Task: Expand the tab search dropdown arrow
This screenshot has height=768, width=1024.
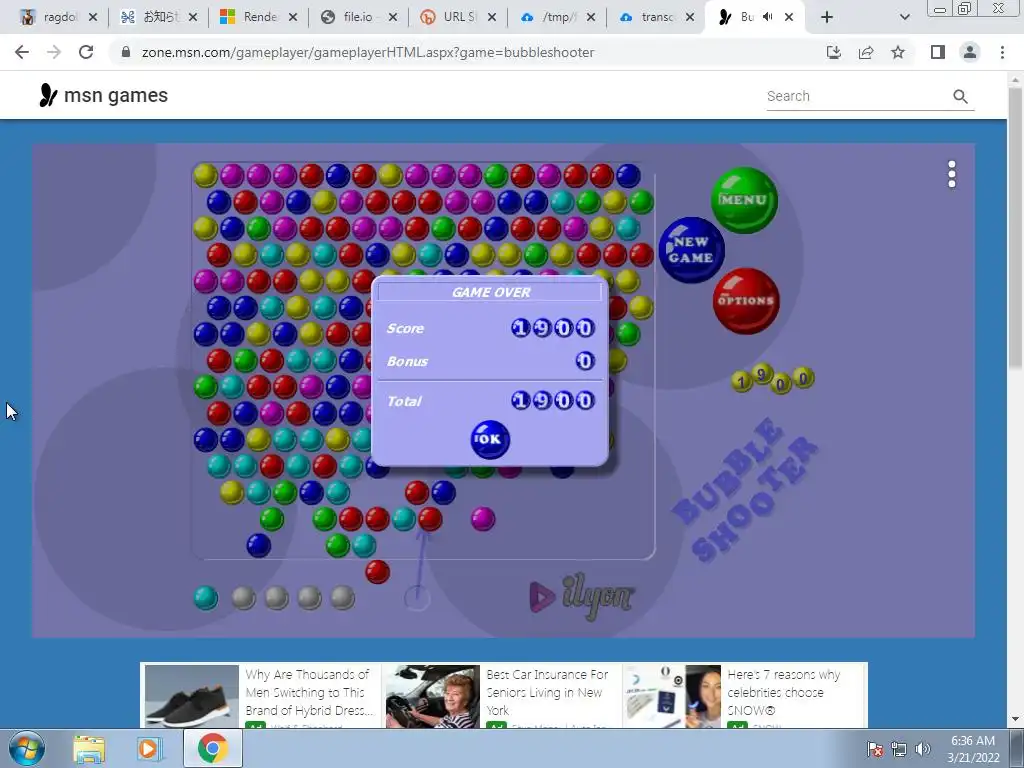Action: tap(904, 17)
